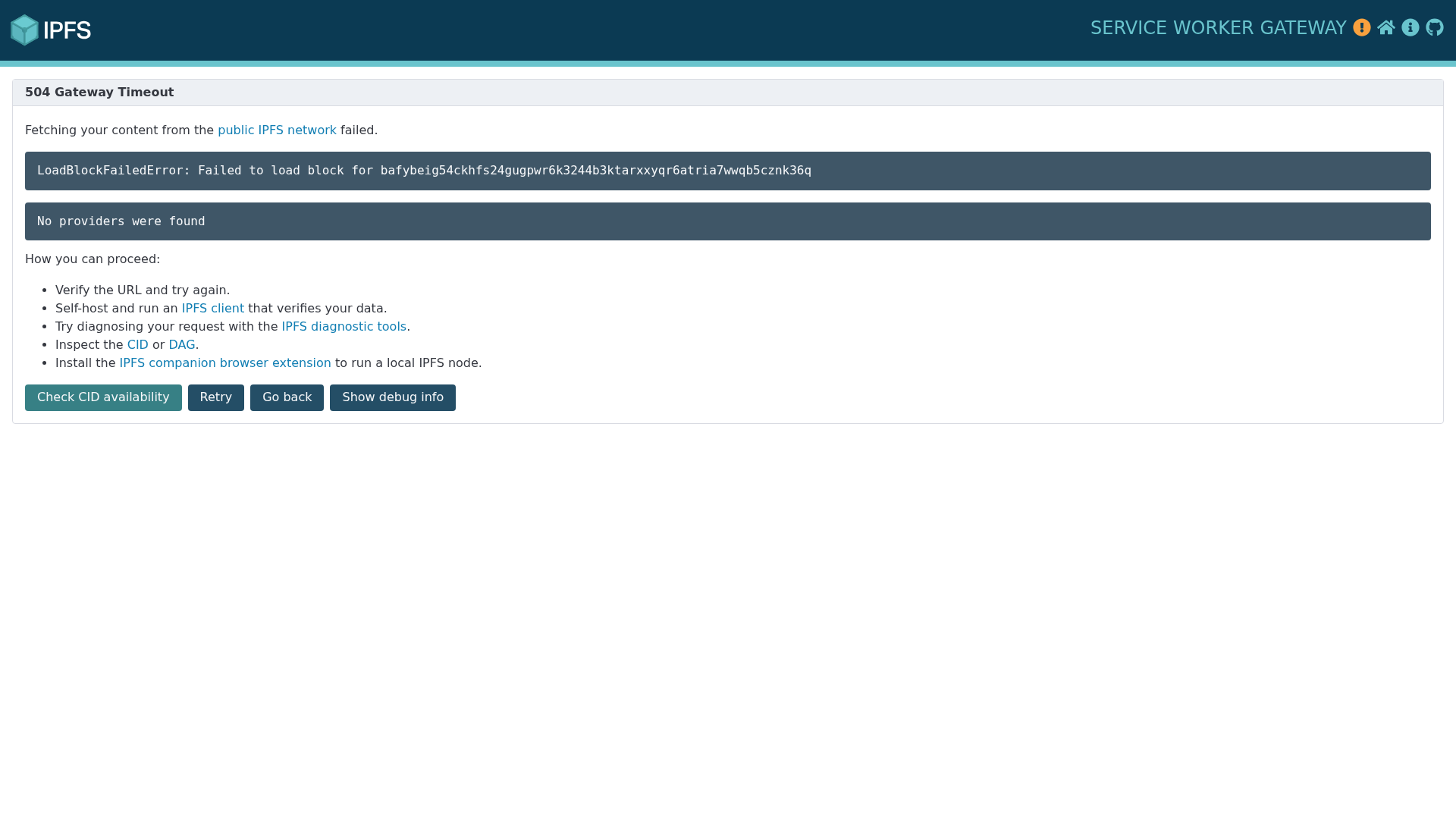Open the GitHub icon in header
Viewport: 1456px width, 819px height.
(x=1435, y=28)
